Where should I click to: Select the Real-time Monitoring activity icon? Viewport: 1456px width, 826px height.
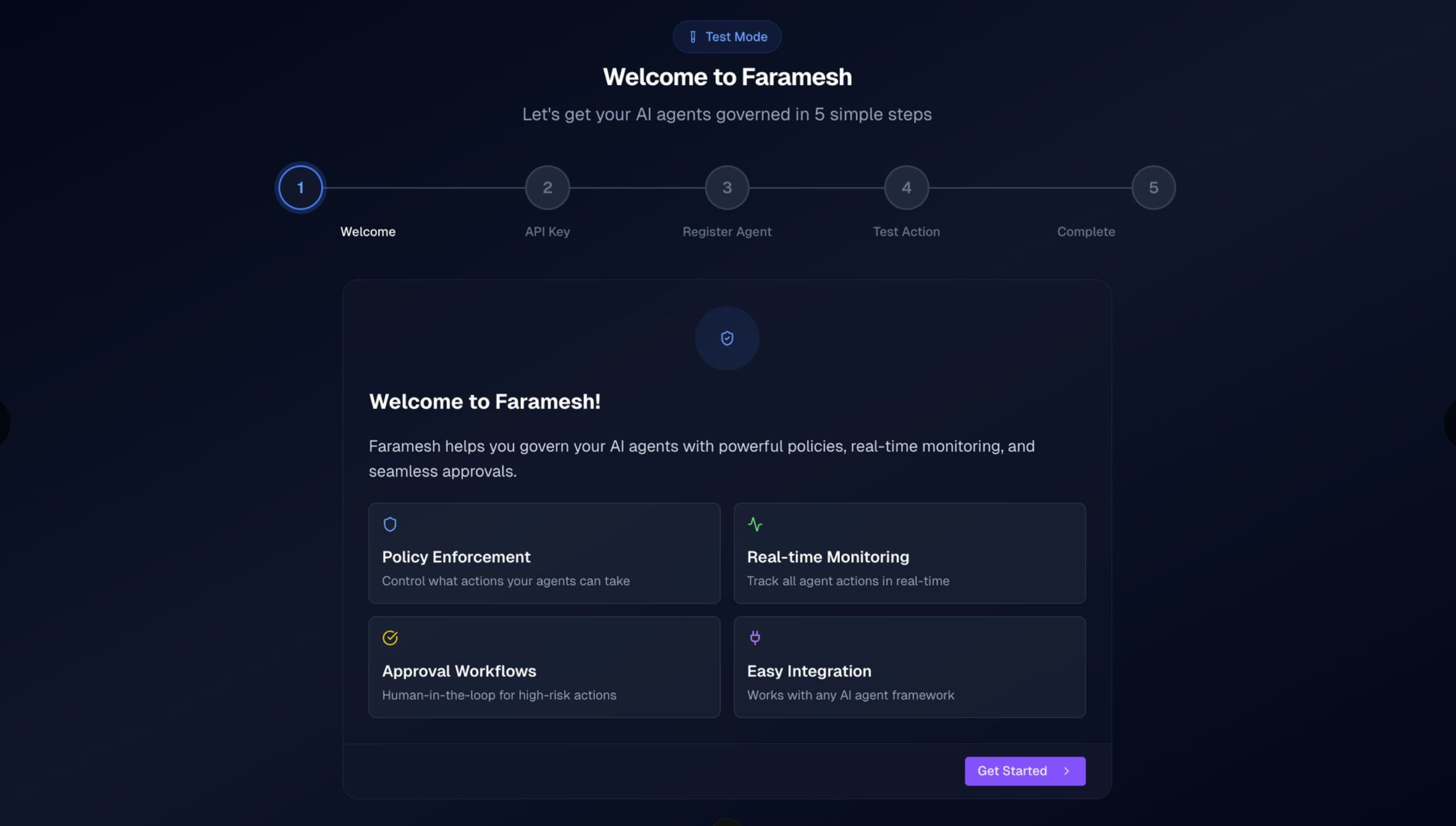click(x=755, y=524)
